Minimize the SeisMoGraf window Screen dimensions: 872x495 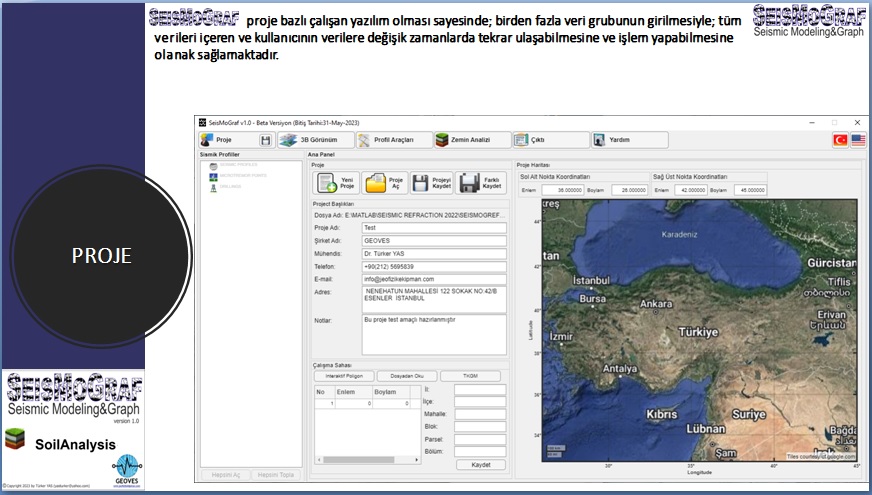tap(812, 123)
